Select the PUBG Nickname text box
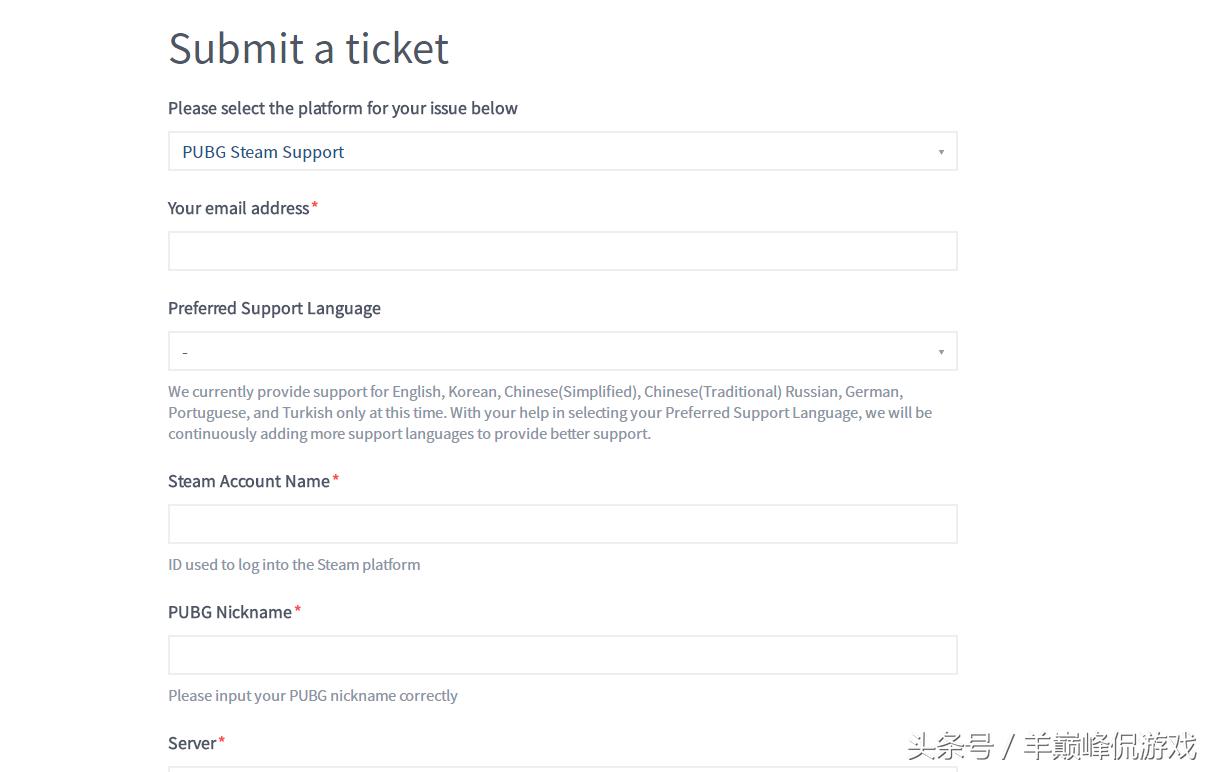The image size is (1215, 772). point(562,655)
